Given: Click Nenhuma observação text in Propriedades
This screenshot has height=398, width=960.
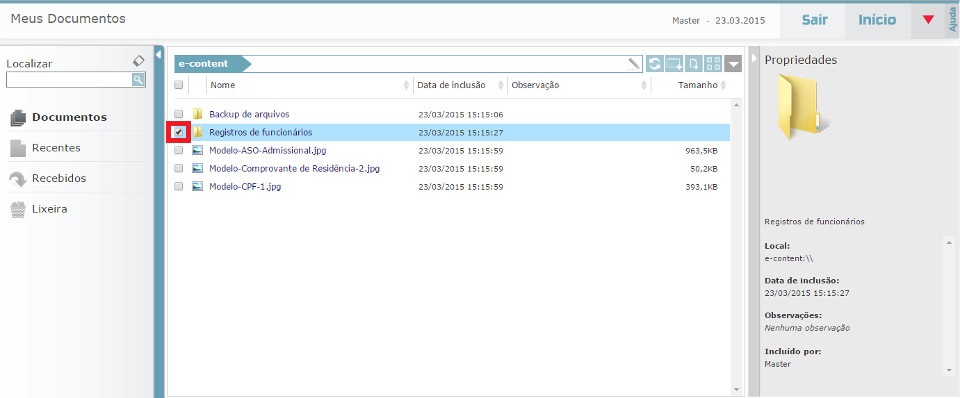Looking at the screenshot, I should pos(807,328).
